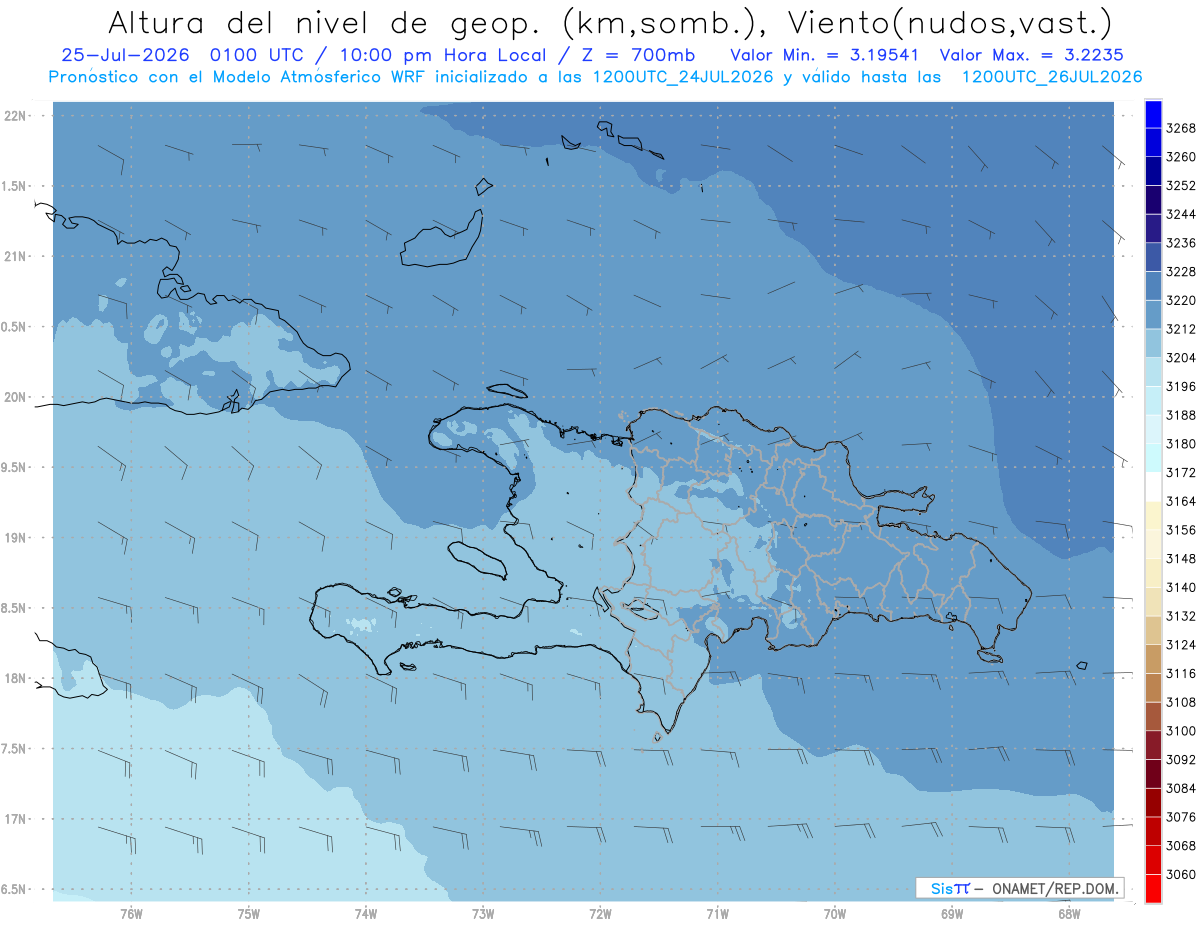Click the '3140' color bar value
The width and height of the screenshot is (1200, 927).
[x=1181, y=587]
